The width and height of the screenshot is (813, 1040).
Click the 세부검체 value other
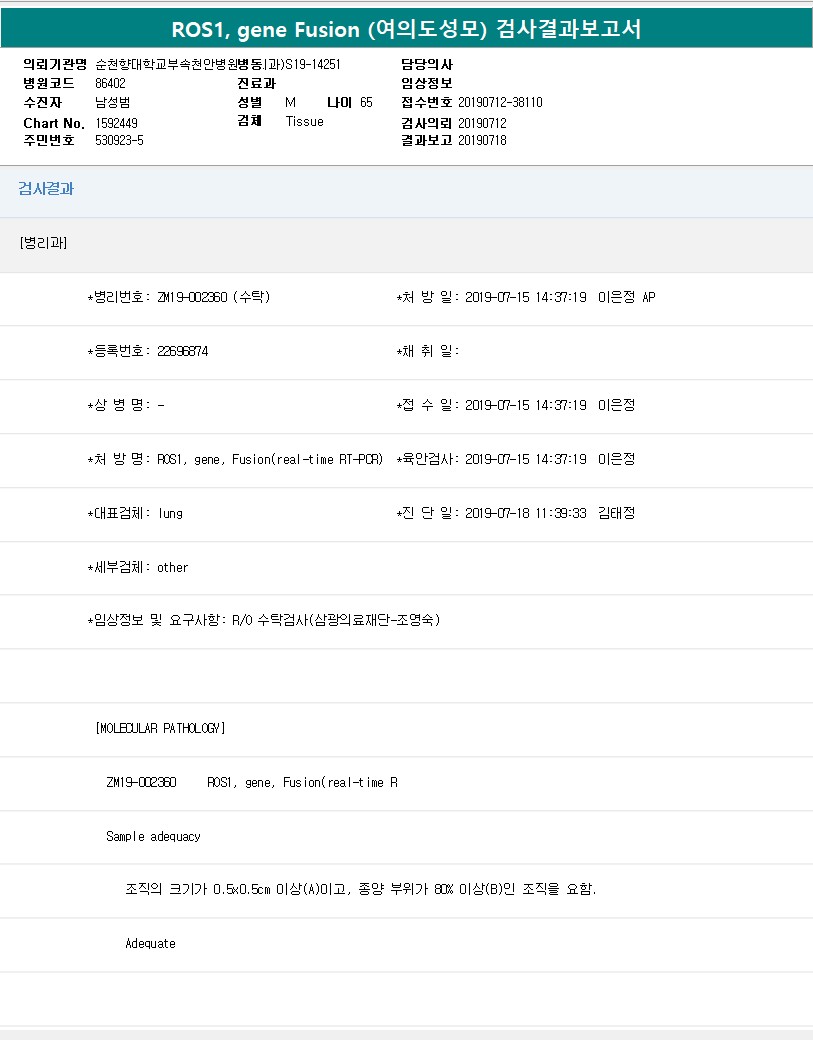[x=172, y=567]
